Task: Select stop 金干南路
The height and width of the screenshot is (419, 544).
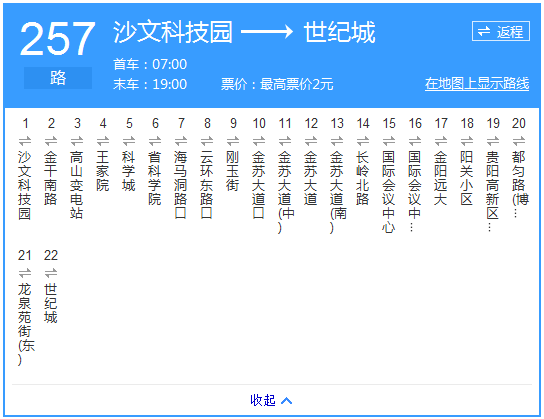Action: point(51,178)
